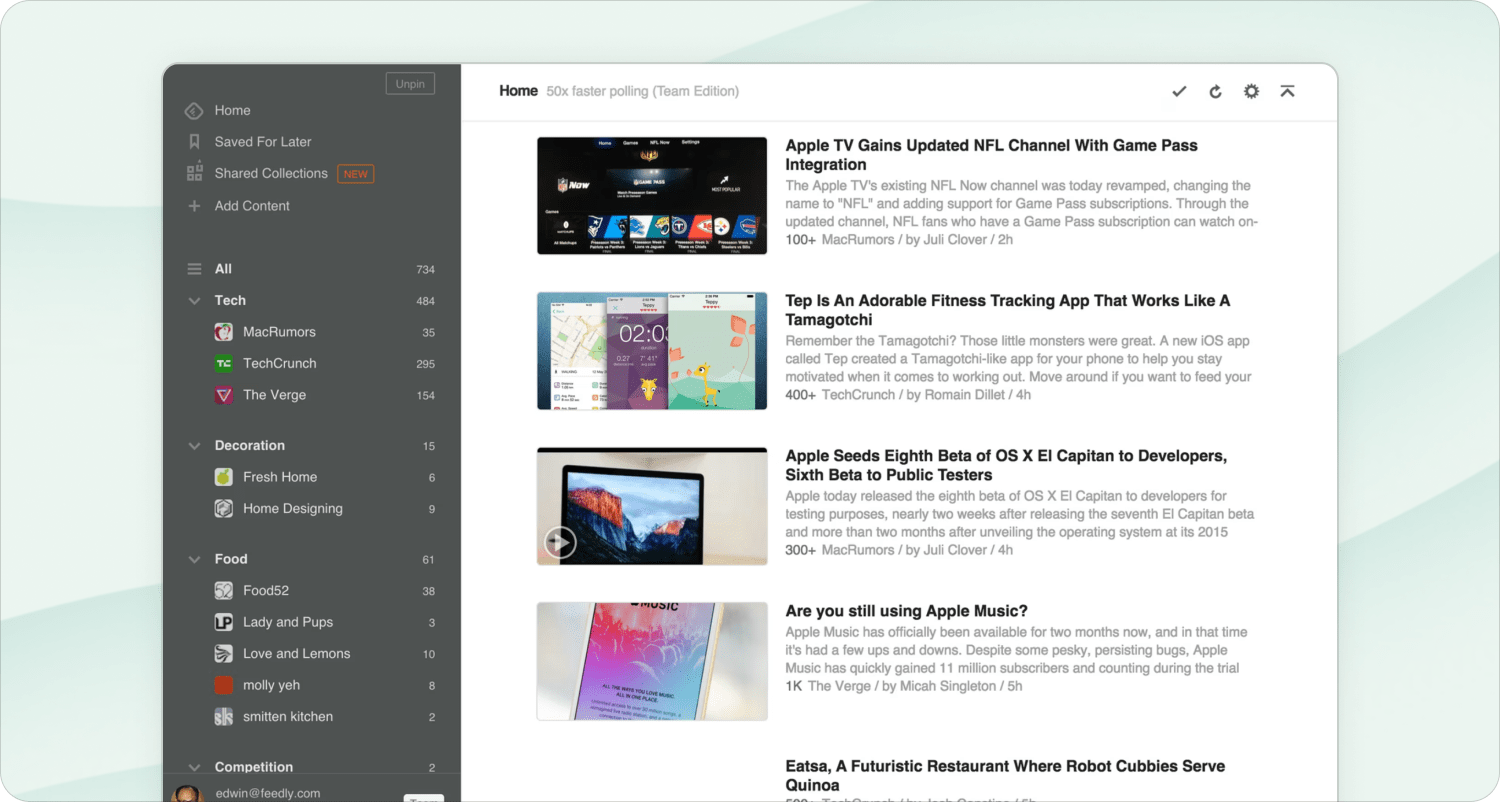Click the Fresh Home feed icon
The image size is (1500, 802).
pos(224,477)
